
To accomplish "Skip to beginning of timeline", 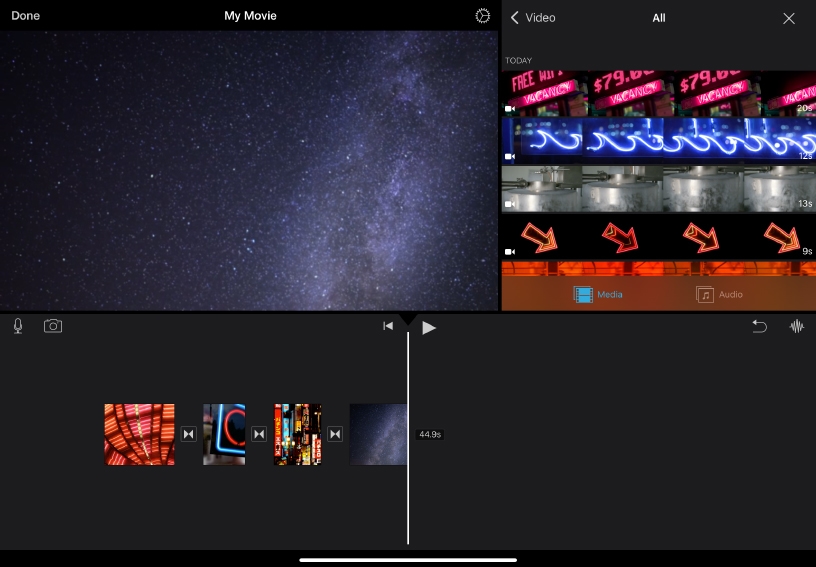I will [388, 326].
